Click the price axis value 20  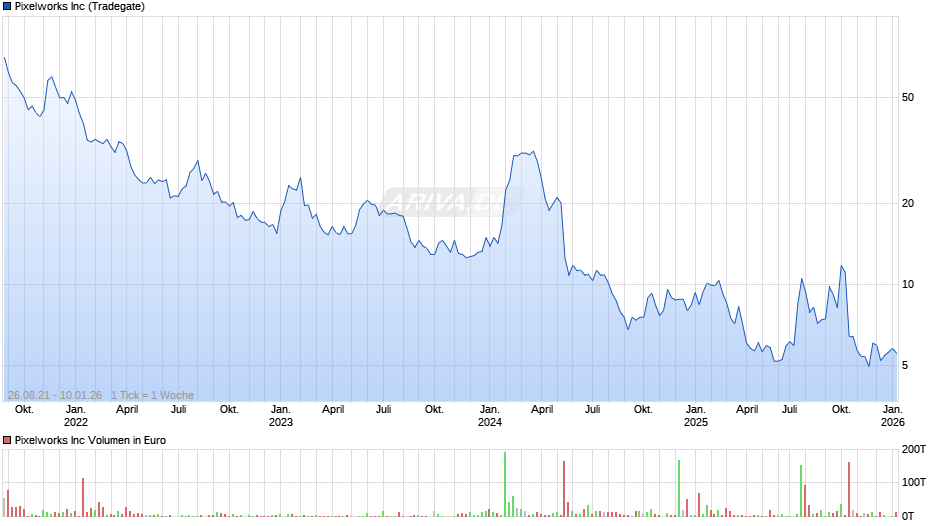[908, 203]
